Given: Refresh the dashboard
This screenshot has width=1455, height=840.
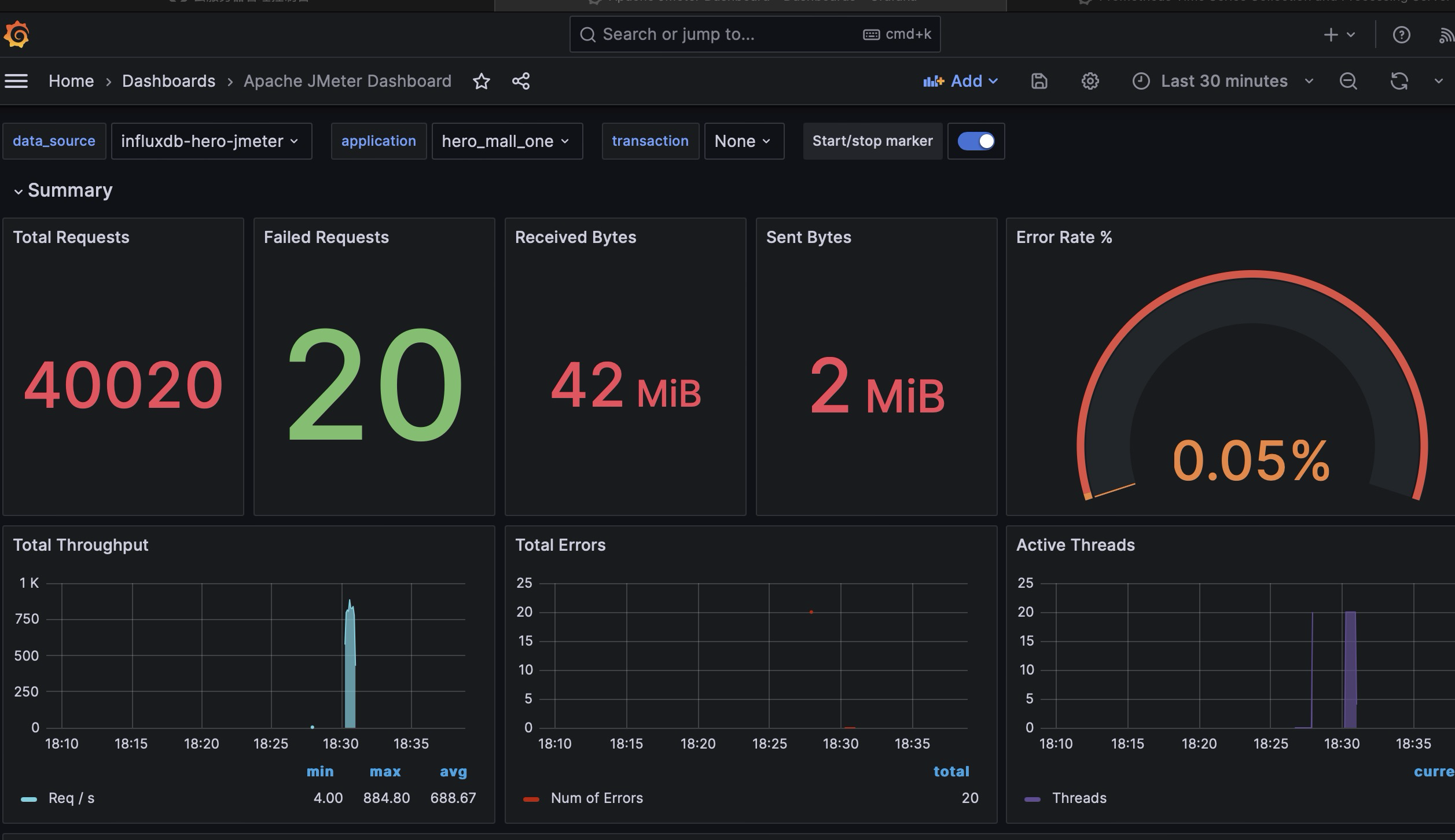Looking at the screenshot, I should click(1399, 81).
